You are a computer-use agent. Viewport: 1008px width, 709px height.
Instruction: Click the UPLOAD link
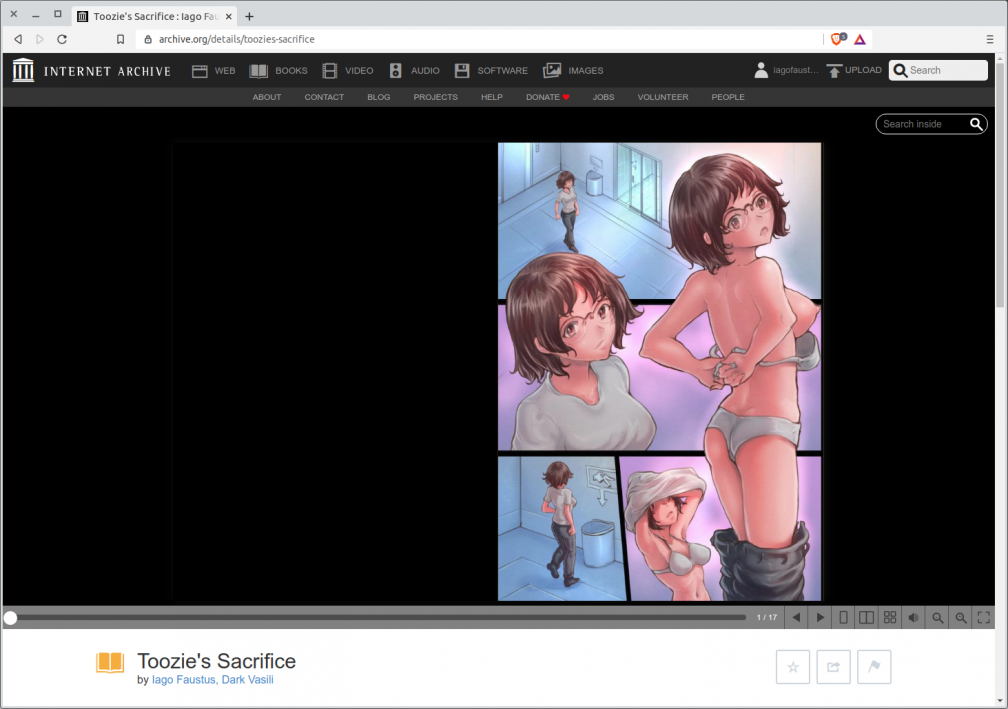click(x=863, y=70)
